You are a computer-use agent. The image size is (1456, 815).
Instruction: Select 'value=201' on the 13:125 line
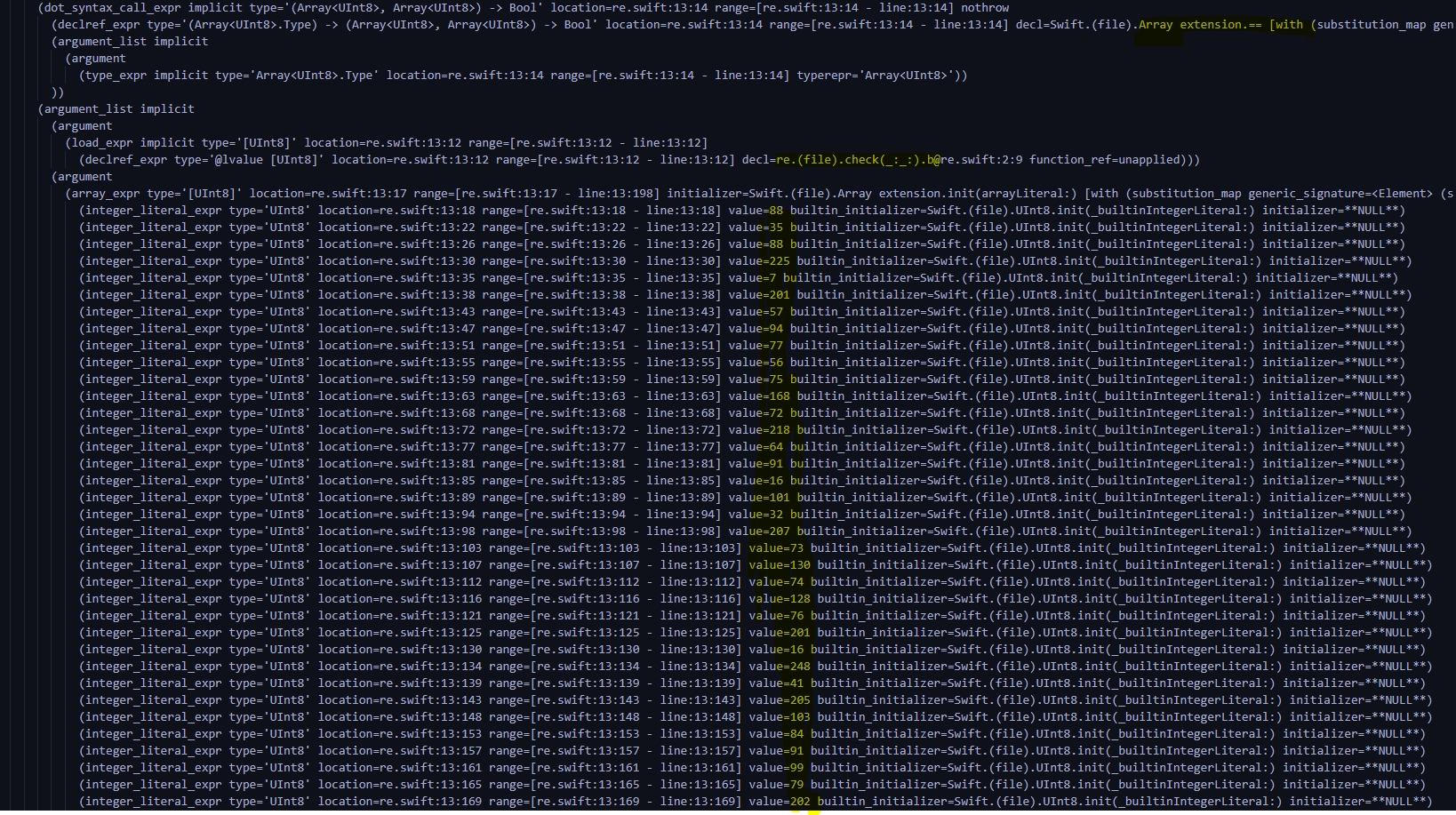pos(780,632)
